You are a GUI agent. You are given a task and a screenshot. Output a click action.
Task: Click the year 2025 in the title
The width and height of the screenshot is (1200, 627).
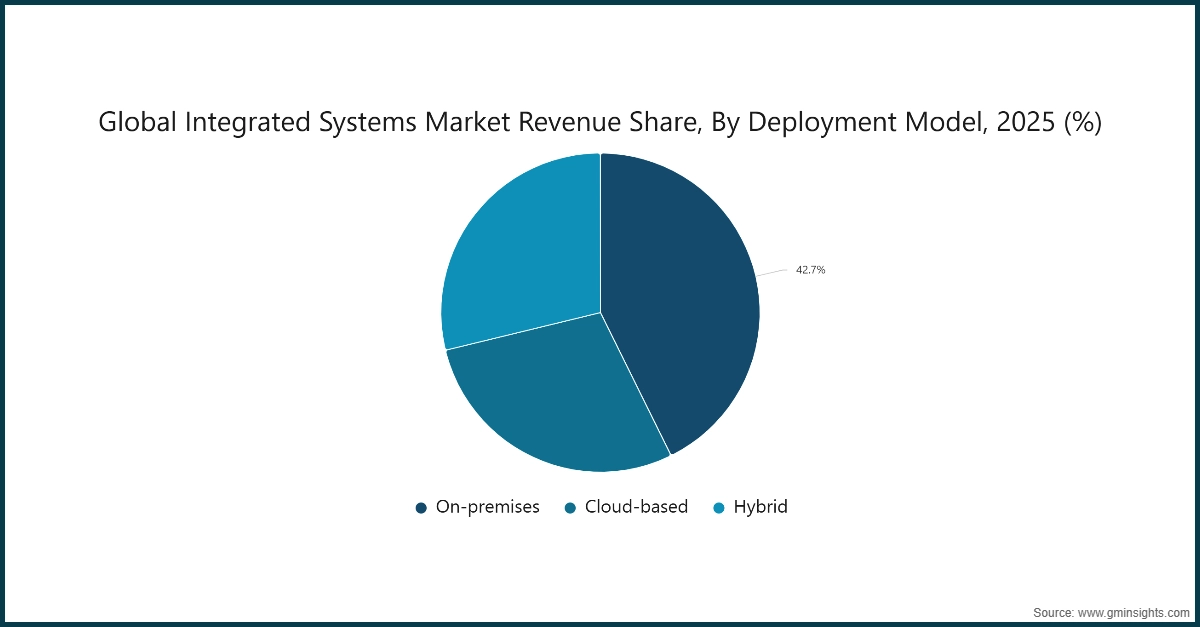1026,122
